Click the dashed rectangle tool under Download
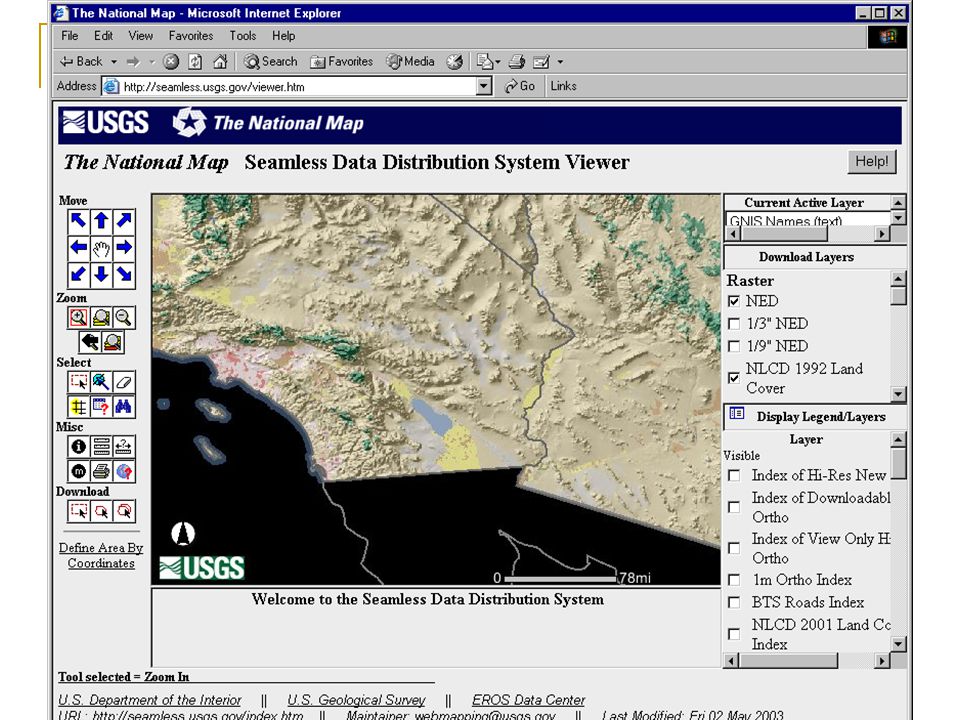960x720 pixels. pyautogui.click(x=78, y=511)
